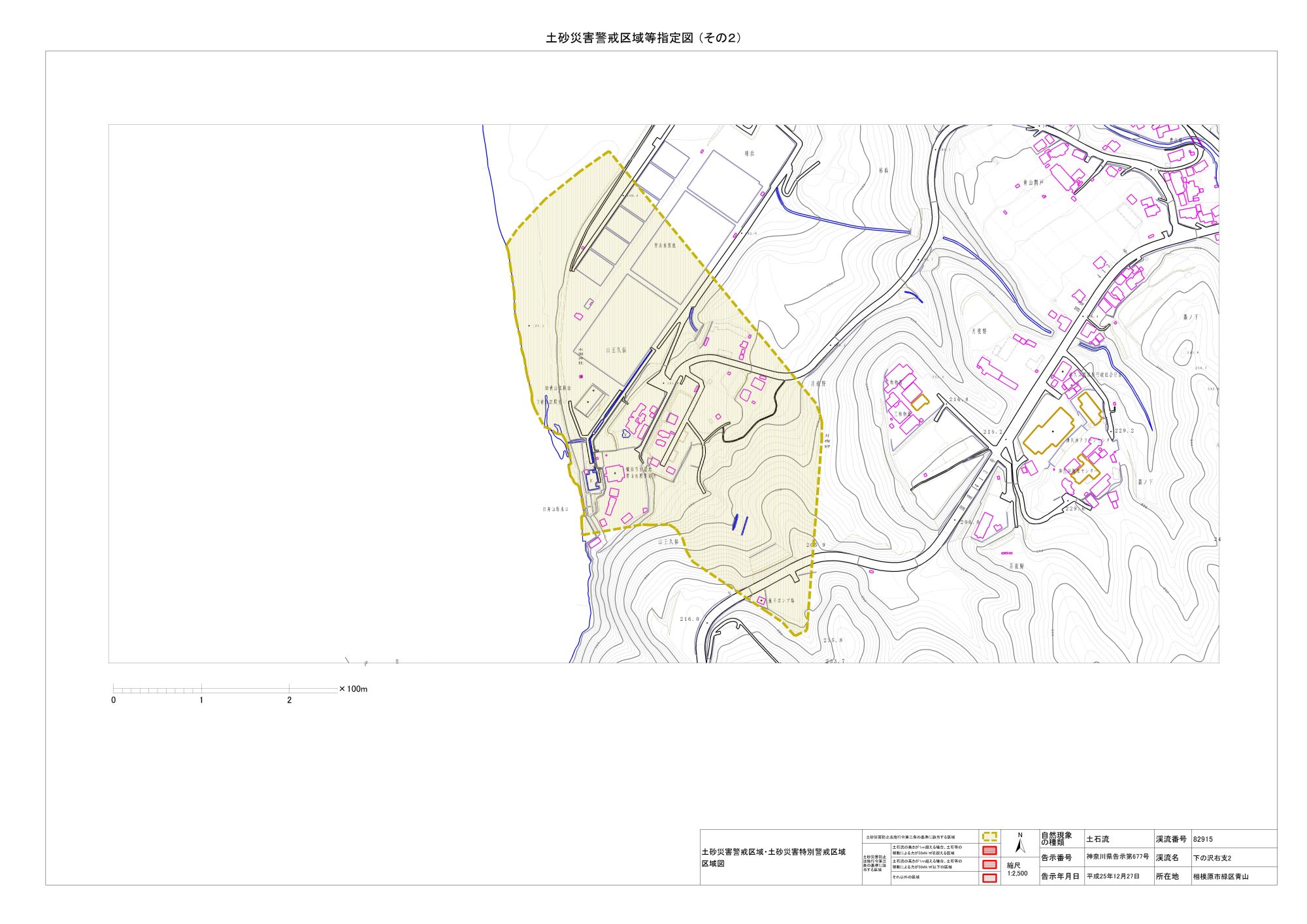Click the scale bar tick labeled 2
This screenshot has height=924, width=1307.
tap(290, 699)
